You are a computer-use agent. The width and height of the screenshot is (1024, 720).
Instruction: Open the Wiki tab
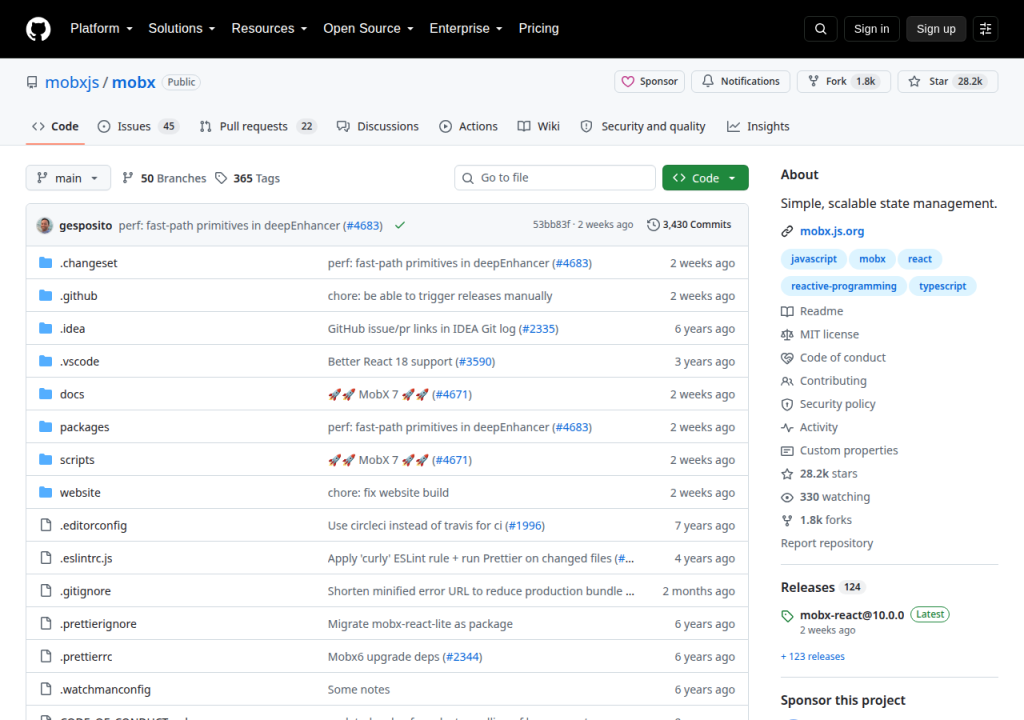click(x=539, y=127)
